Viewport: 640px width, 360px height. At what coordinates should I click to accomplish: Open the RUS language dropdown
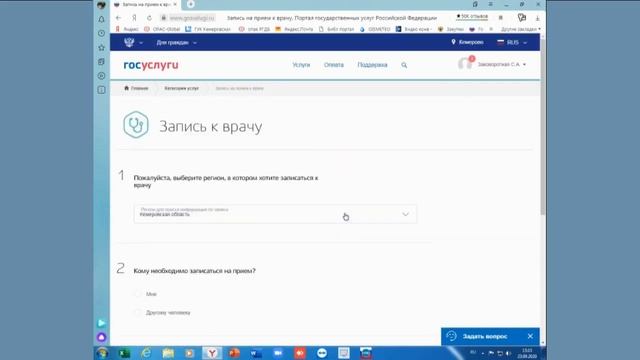(x=512, y=42)
